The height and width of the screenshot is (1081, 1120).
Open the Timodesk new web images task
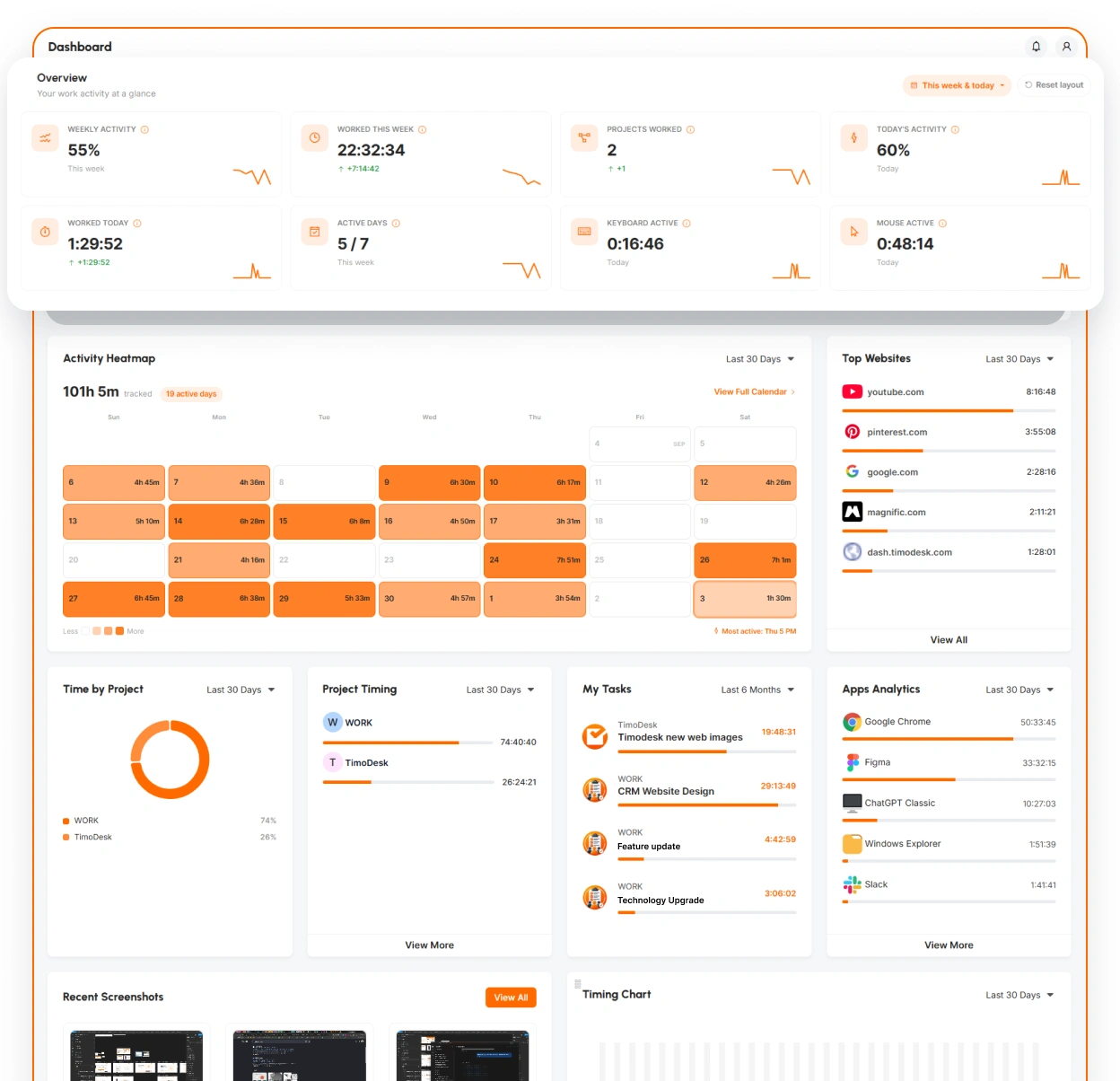688,736
